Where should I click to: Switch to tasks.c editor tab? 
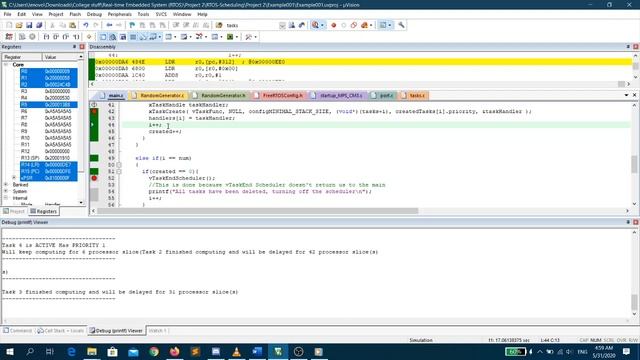413,96
